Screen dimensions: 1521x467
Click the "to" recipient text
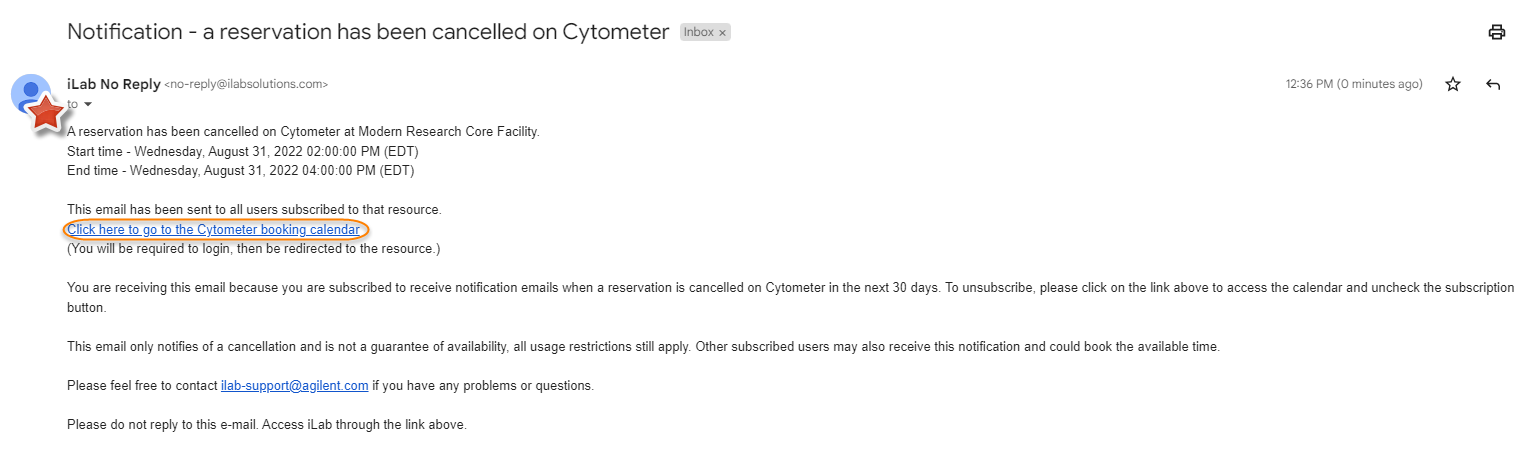point(72,105)
